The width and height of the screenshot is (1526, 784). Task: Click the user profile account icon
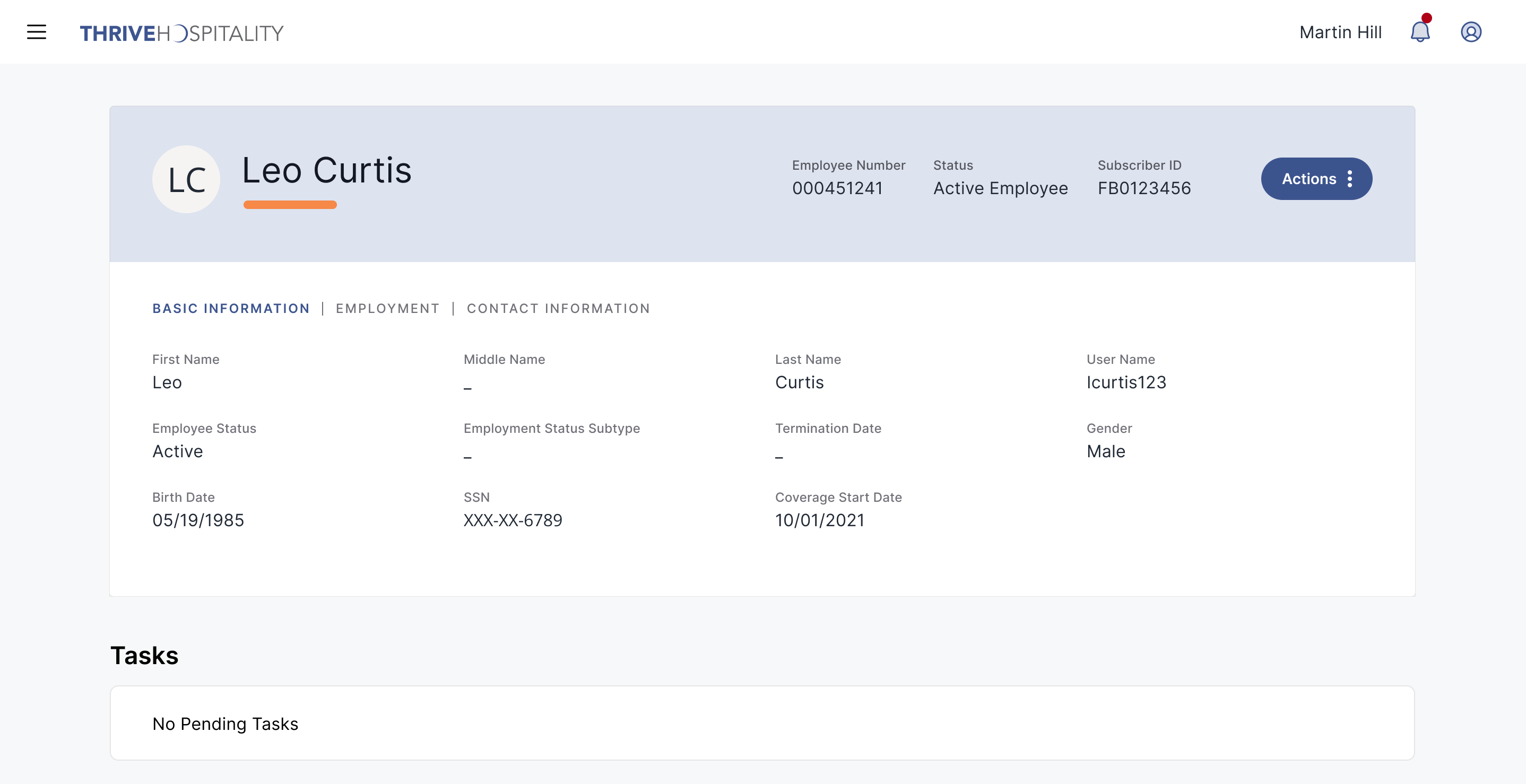1470,32
